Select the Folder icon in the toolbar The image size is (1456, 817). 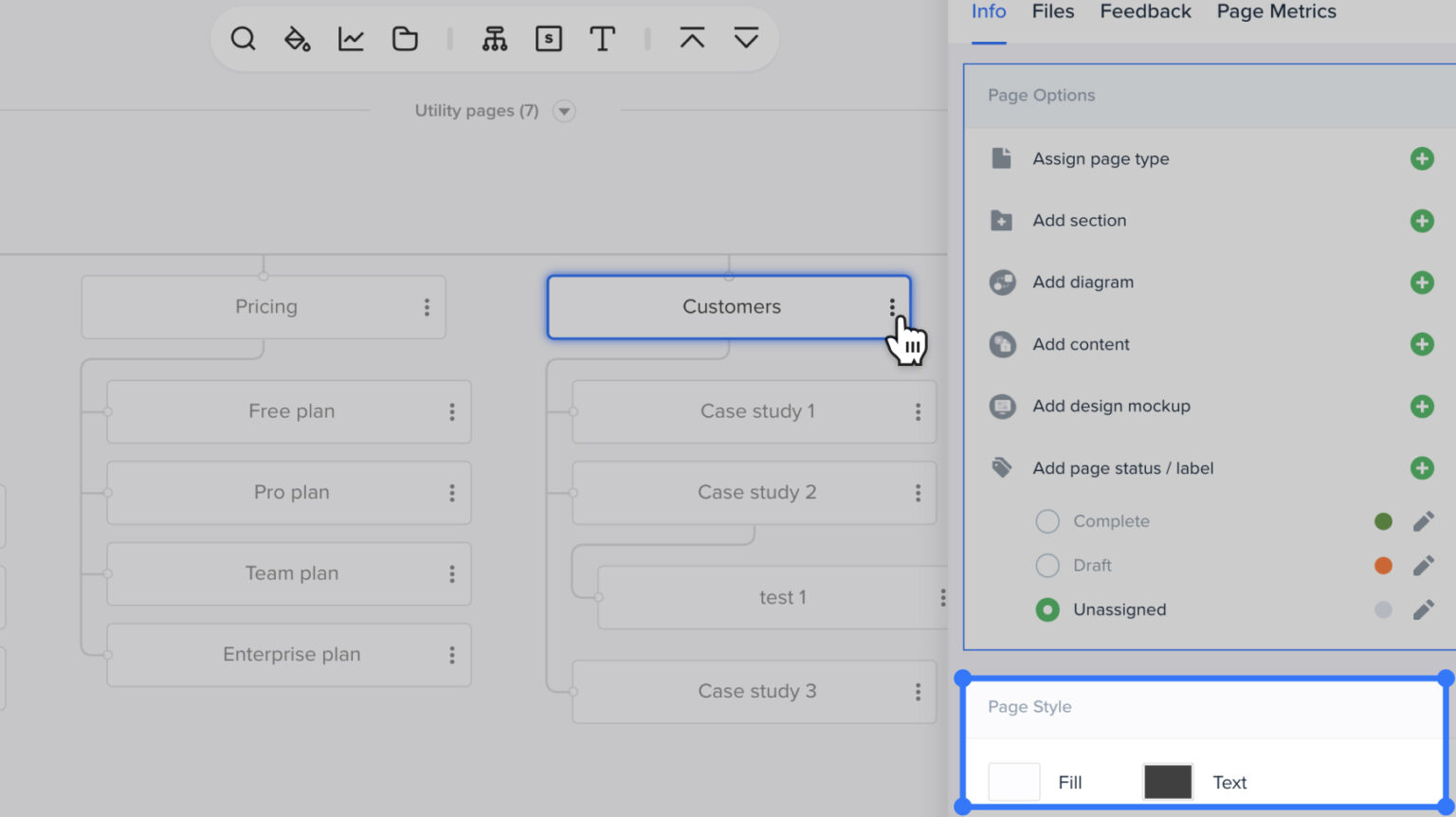405,39
